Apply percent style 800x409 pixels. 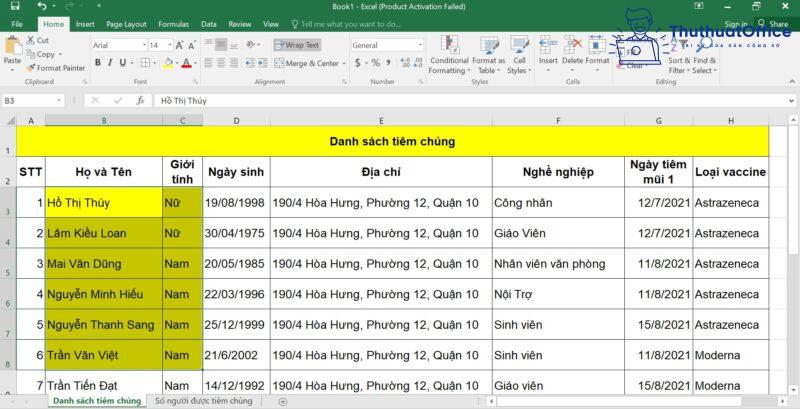(x=376, y=63)
